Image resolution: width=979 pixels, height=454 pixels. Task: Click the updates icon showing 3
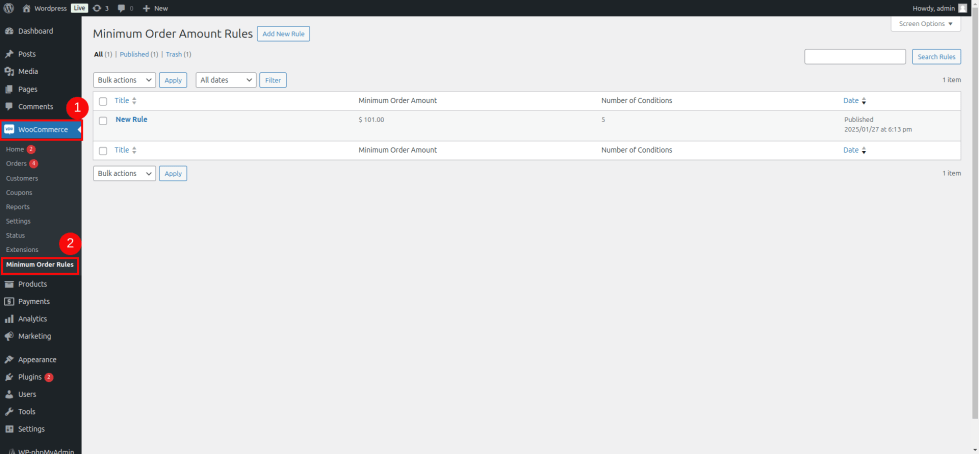(x=97, y=8)
